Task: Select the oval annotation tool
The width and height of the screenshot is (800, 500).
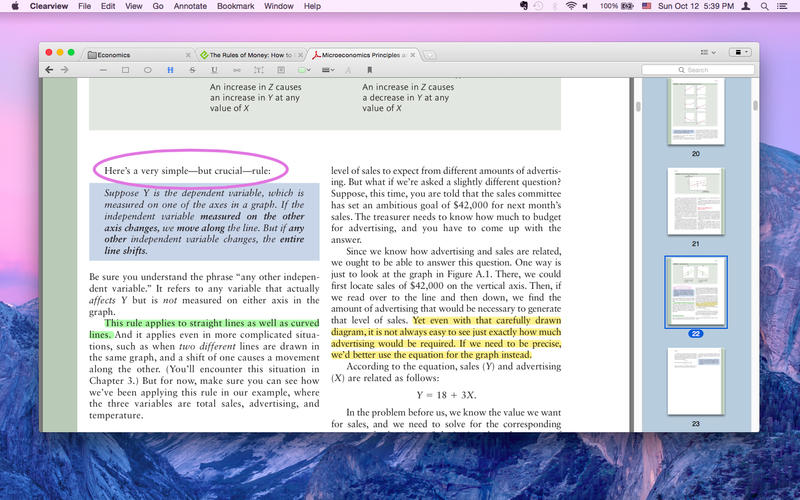Action: [x=147, y=70]
